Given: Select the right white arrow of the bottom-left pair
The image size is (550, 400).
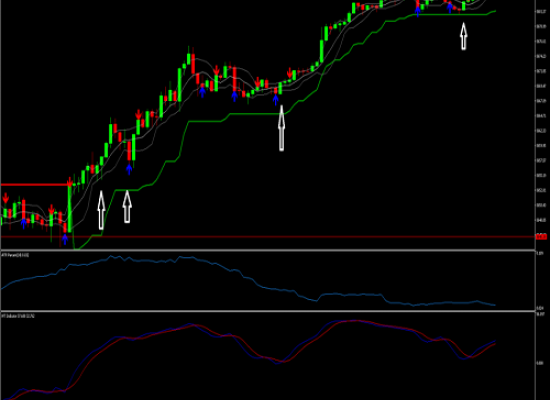Looking at the screenshot, I should [x=127, y=207].
